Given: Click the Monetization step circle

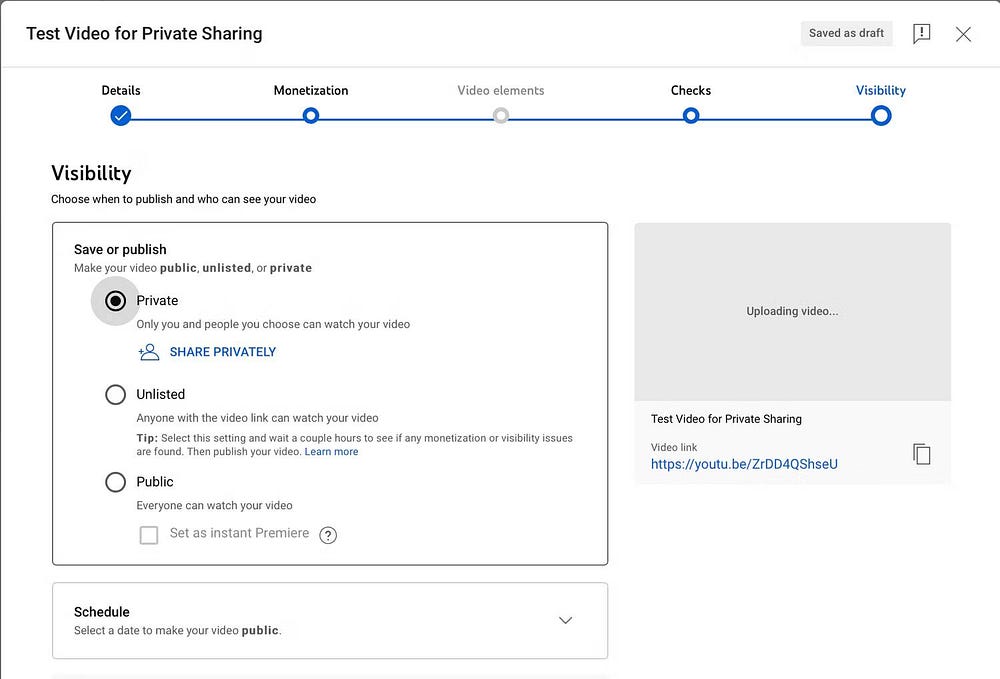Looking at the screenshot, I should [311, 116].
